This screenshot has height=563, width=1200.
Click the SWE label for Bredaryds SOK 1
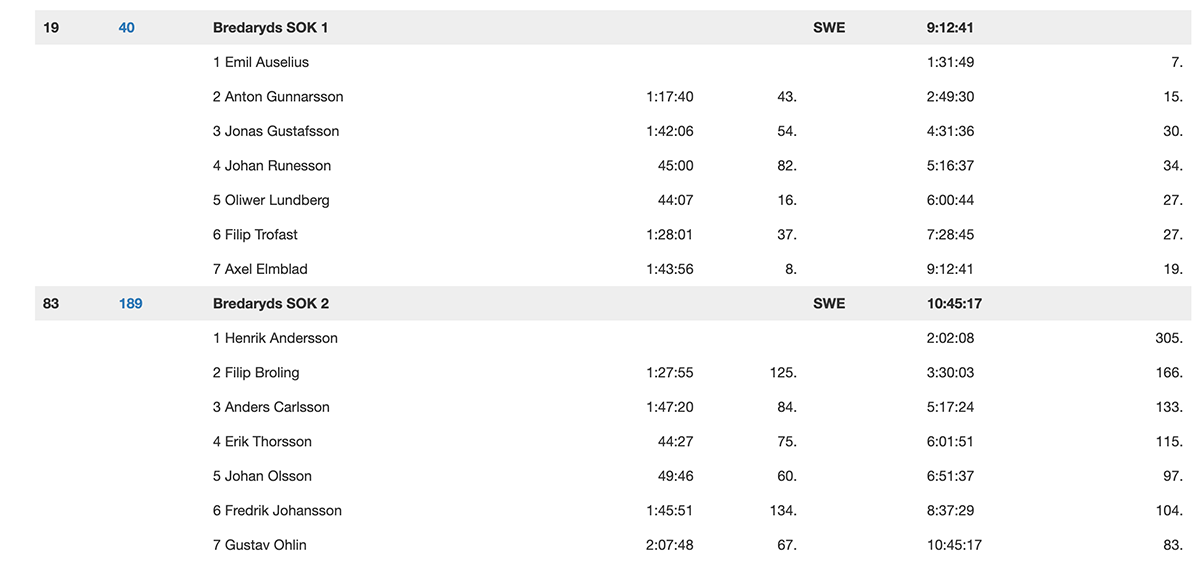pyautogui.click(x=829, y=28)
